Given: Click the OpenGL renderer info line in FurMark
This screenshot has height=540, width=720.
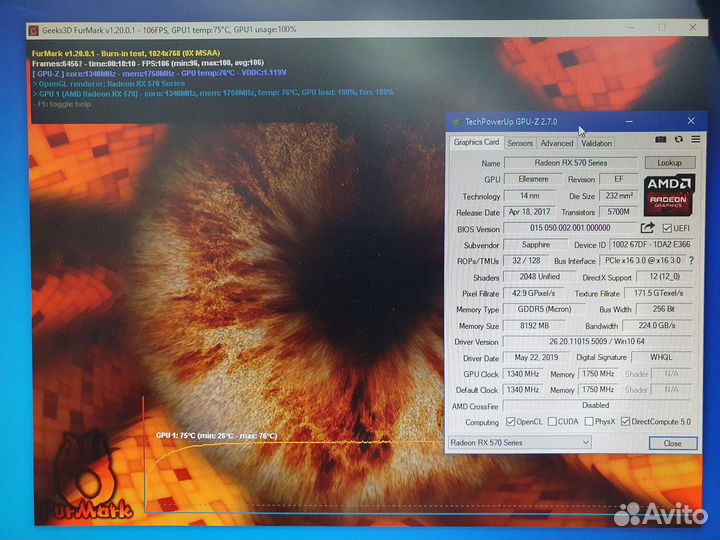Looking at the screenshot, I should [x=109, y=84].
